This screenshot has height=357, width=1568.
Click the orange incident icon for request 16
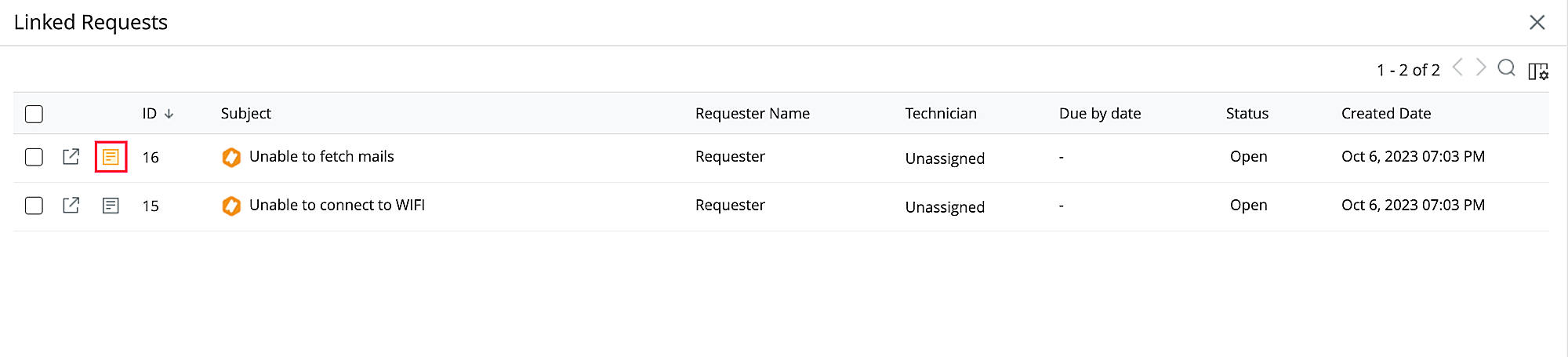tap(231, 157)
